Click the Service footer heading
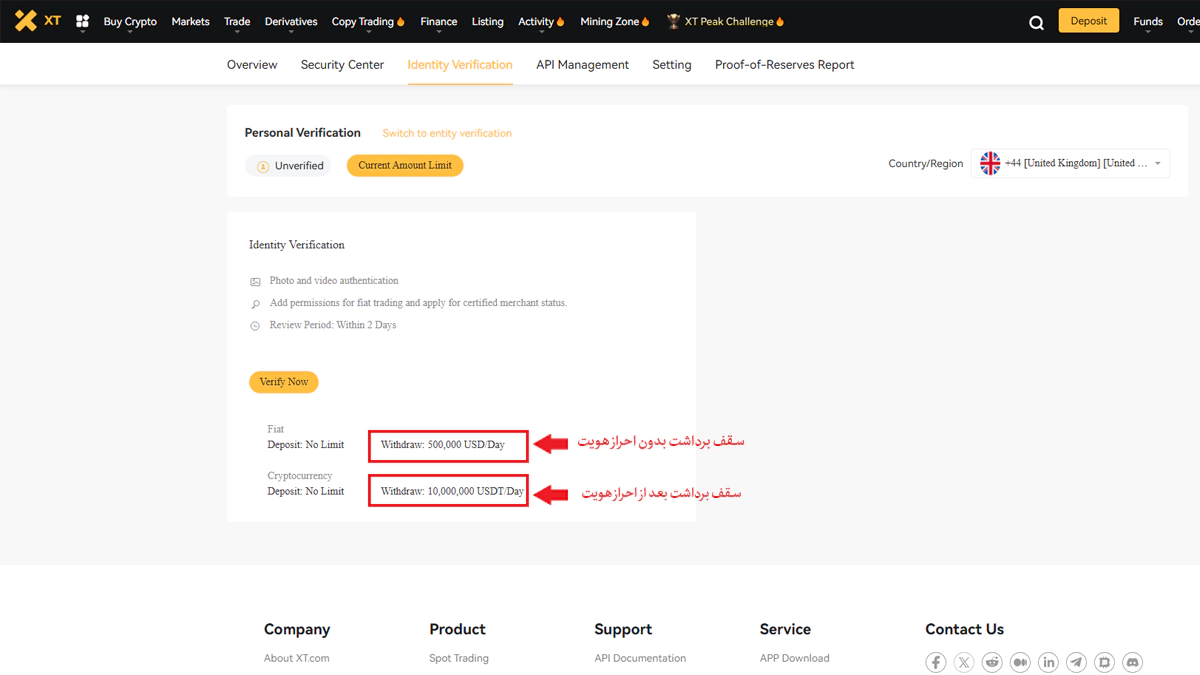The image size is (1200, 675). point(785,629)
